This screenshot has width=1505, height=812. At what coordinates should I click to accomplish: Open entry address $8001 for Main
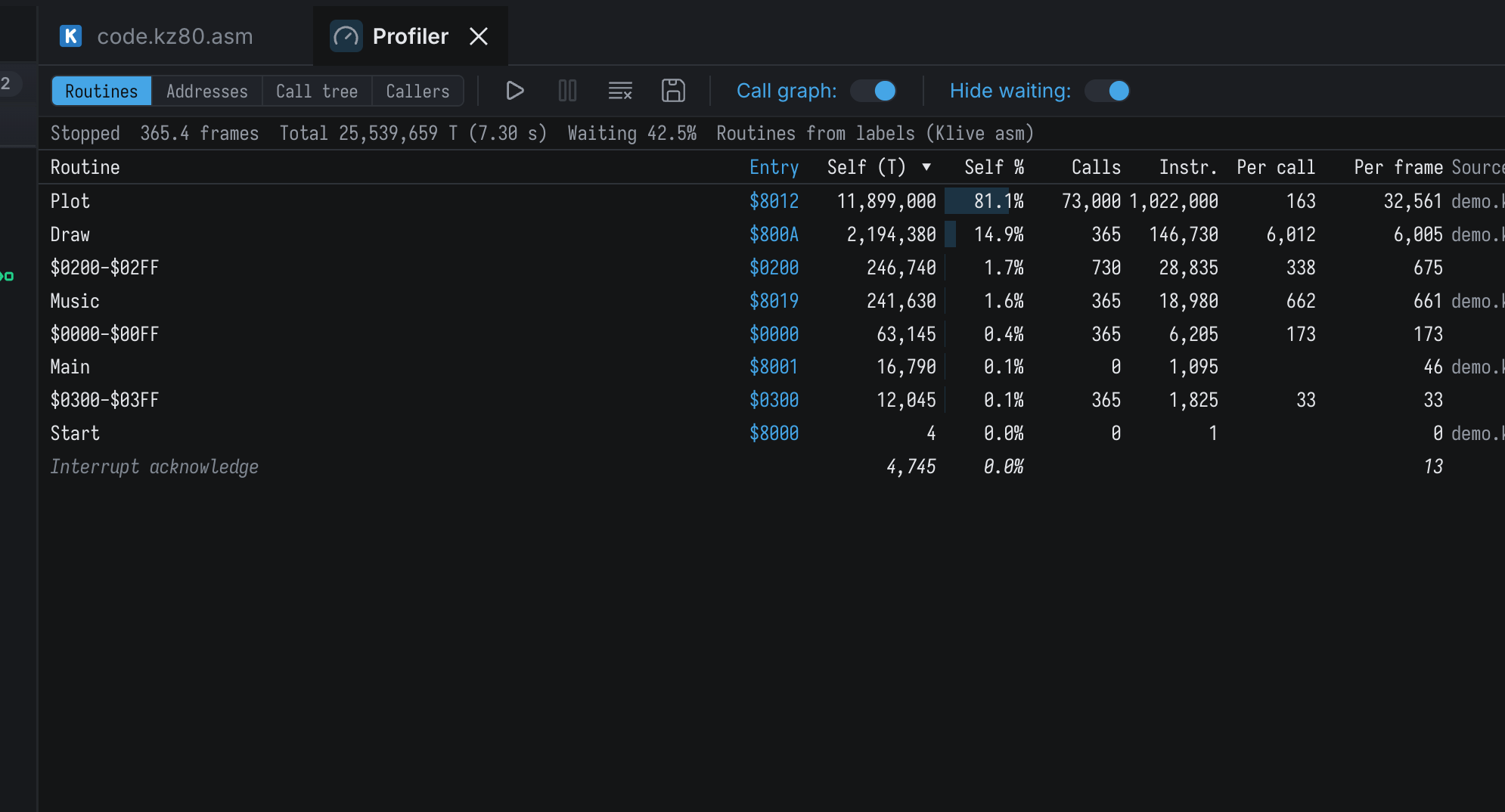point(774,367)
